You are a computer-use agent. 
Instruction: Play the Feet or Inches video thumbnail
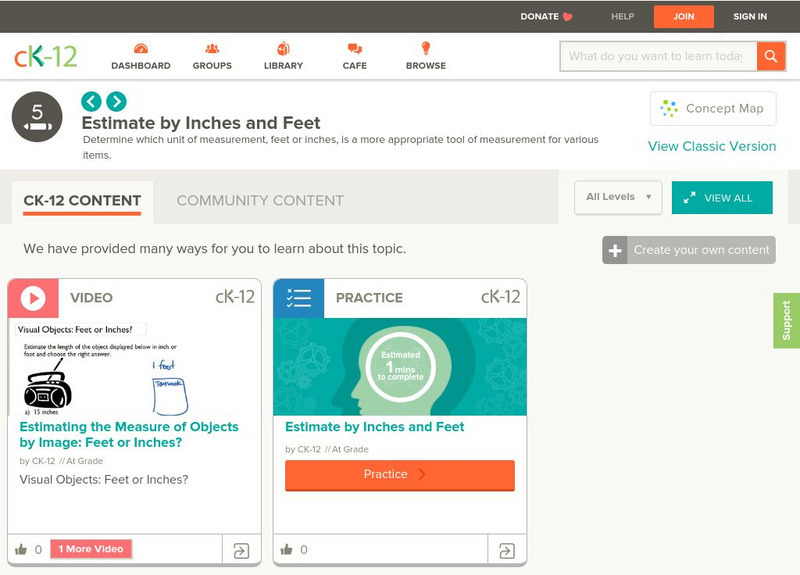[x=134, y=367]
